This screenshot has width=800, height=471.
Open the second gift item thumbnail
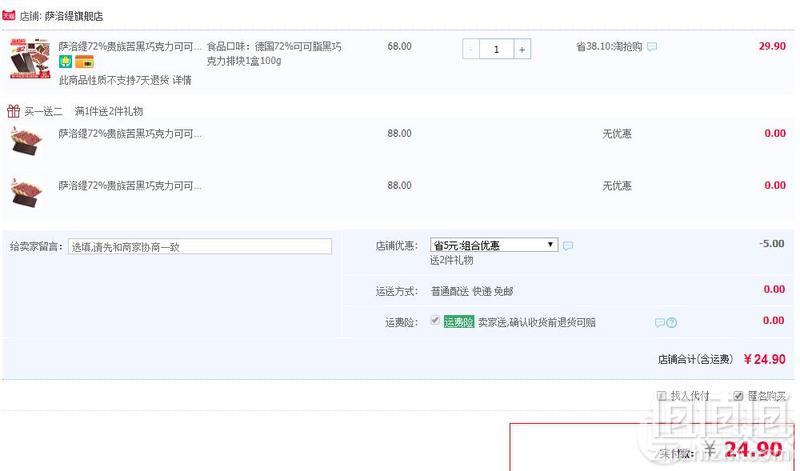pyautogui.click(x=27, y=192)
